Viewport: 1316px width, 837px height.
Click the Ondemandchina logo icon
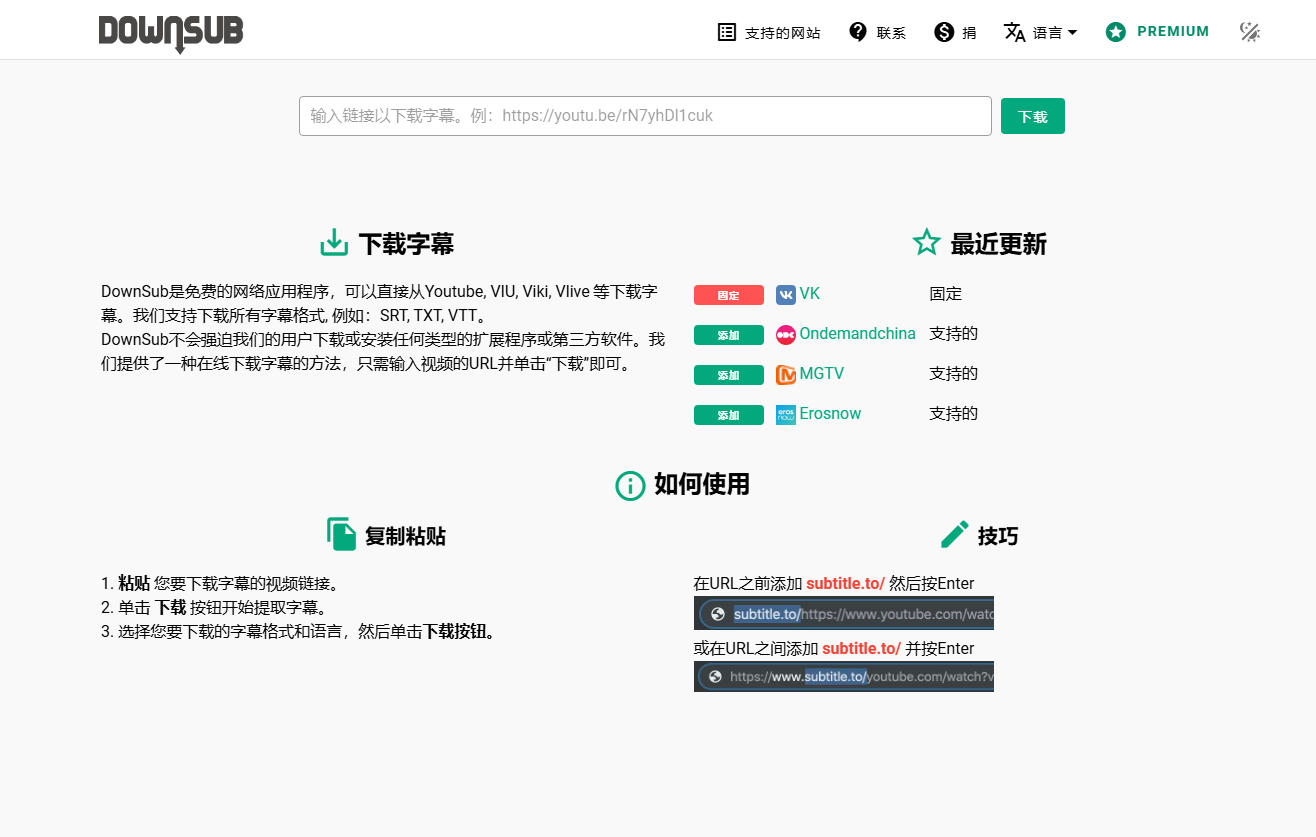tap(786, 334)
